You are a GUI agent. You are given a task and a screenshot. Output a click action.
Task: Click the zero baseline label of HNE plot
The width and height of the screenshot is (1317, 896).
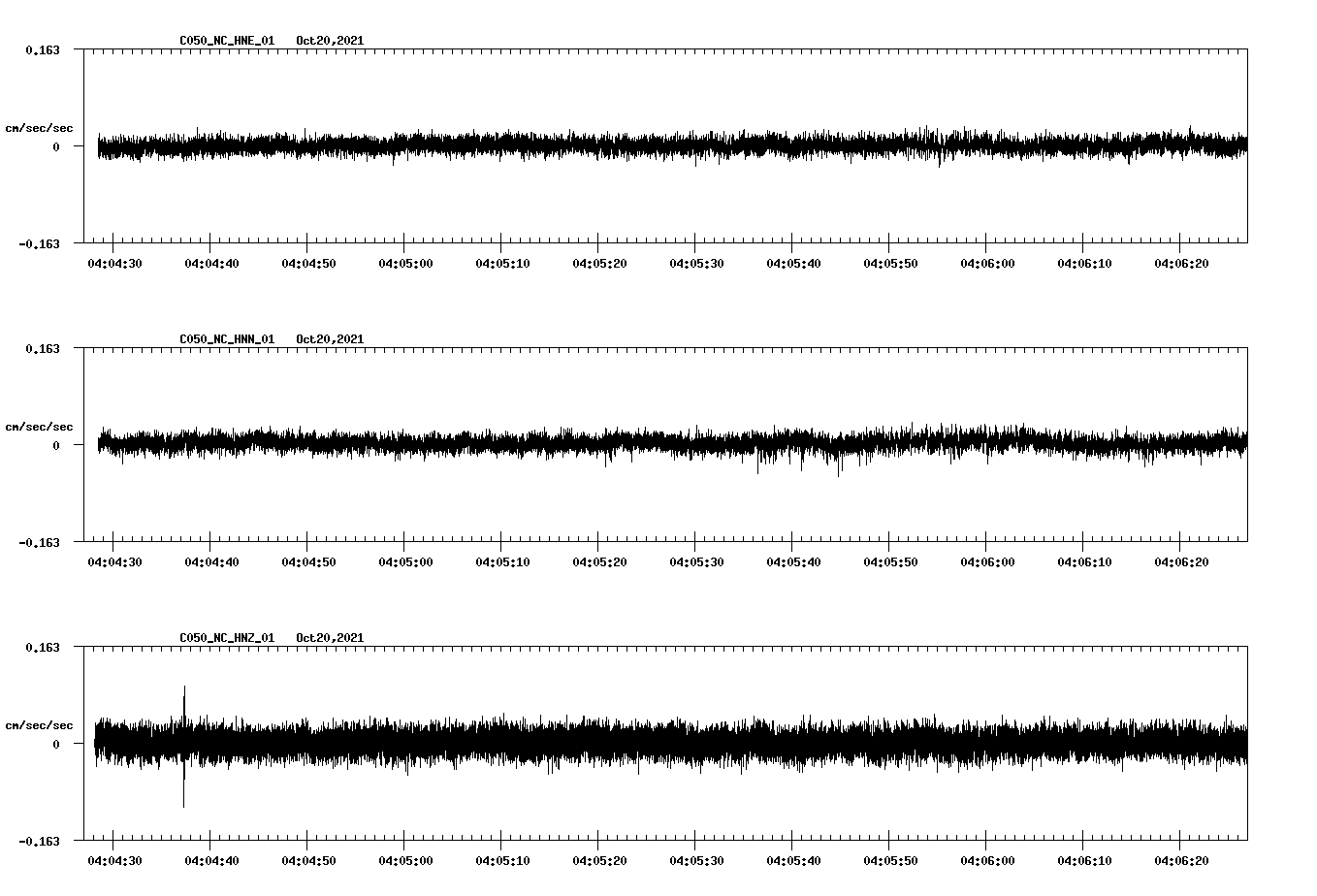pyautogui.click(x=56, y=146)
